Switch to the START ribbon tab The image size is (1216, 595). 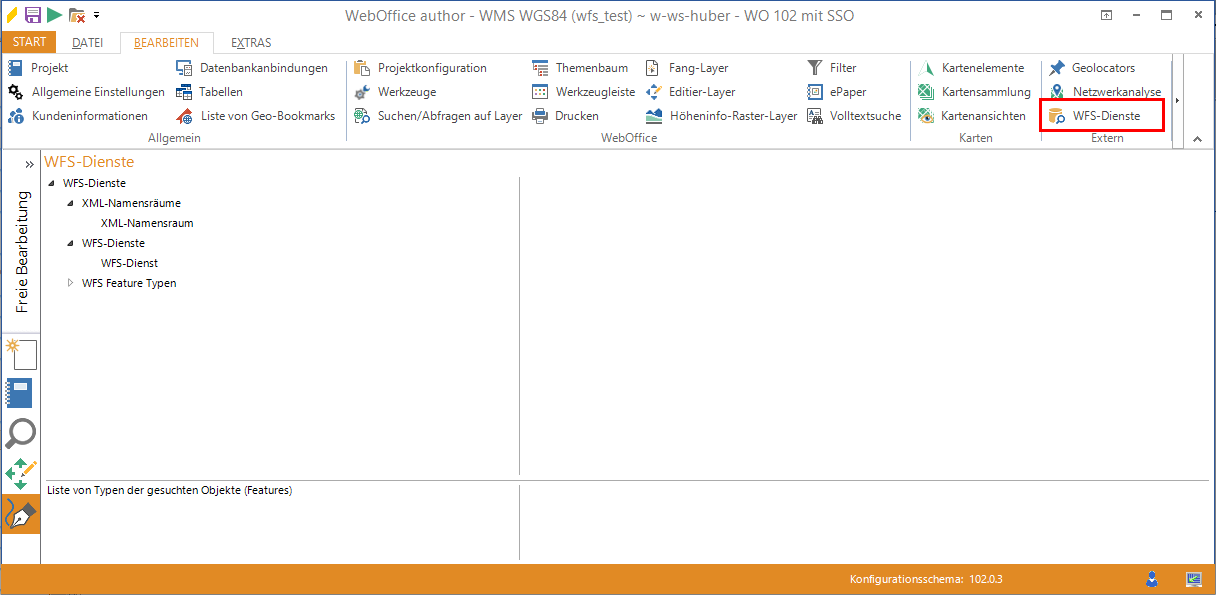29,42
